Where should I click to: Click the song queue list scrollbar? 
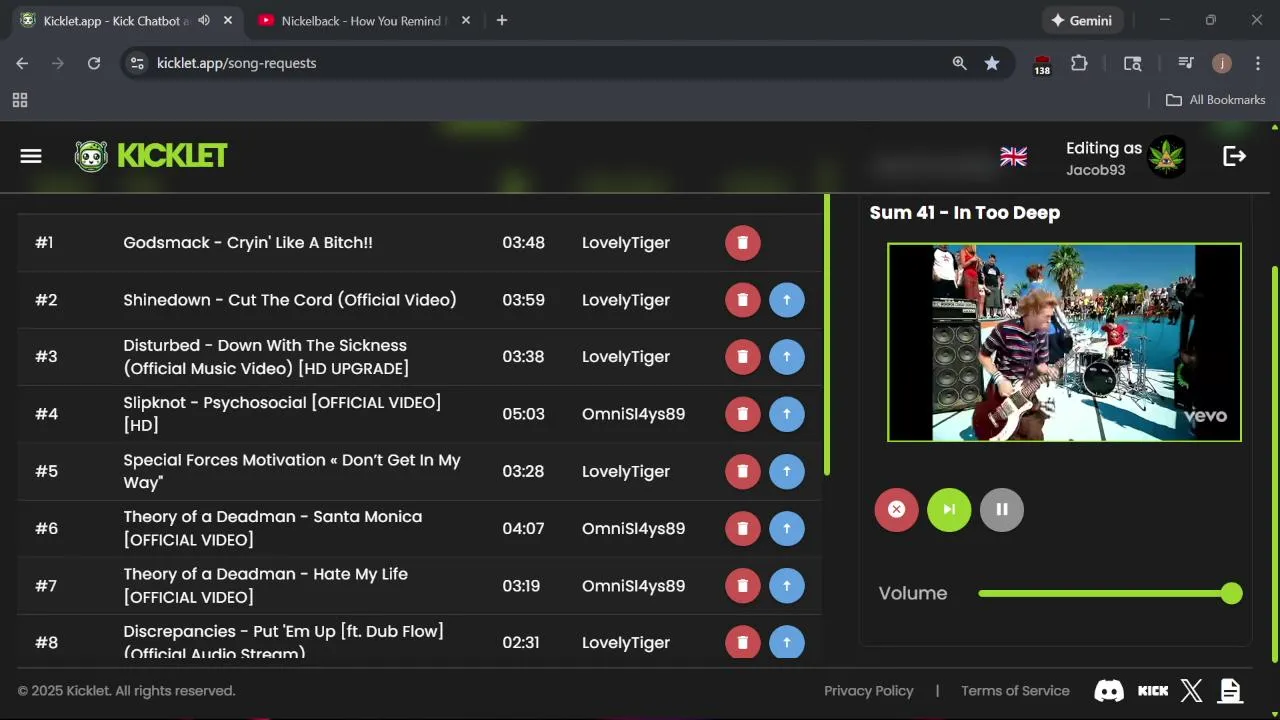(x=827, y=335)
